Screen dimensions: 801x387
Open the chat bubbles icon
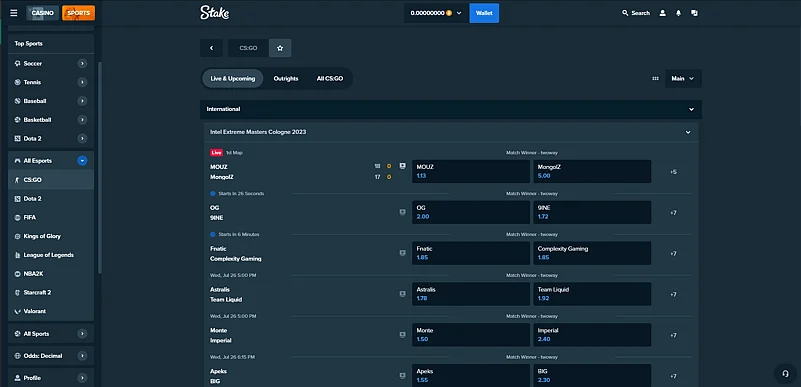(x=694, y=13)
